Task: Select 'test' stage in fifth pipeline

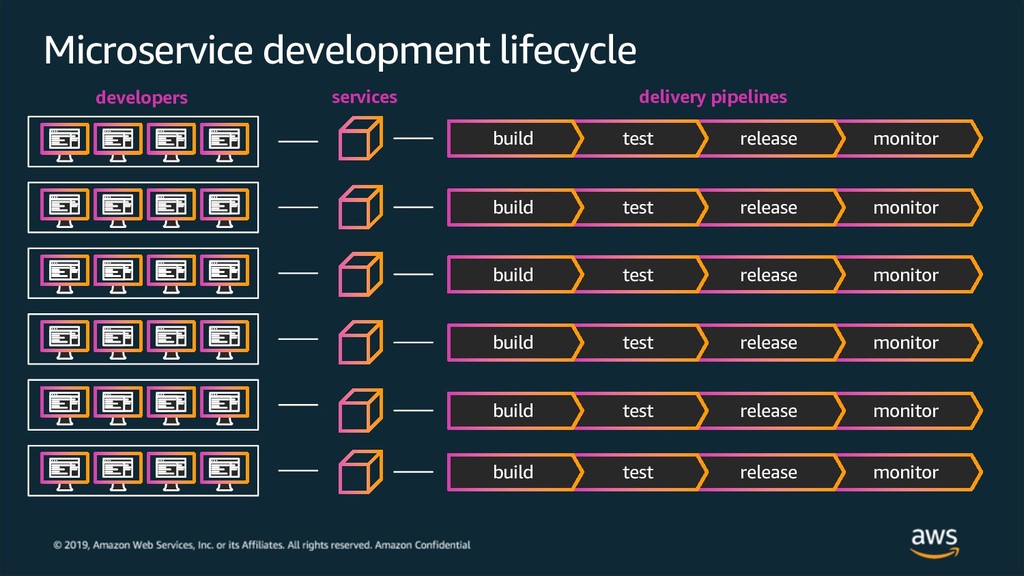Action: click(x=638, y=411)
